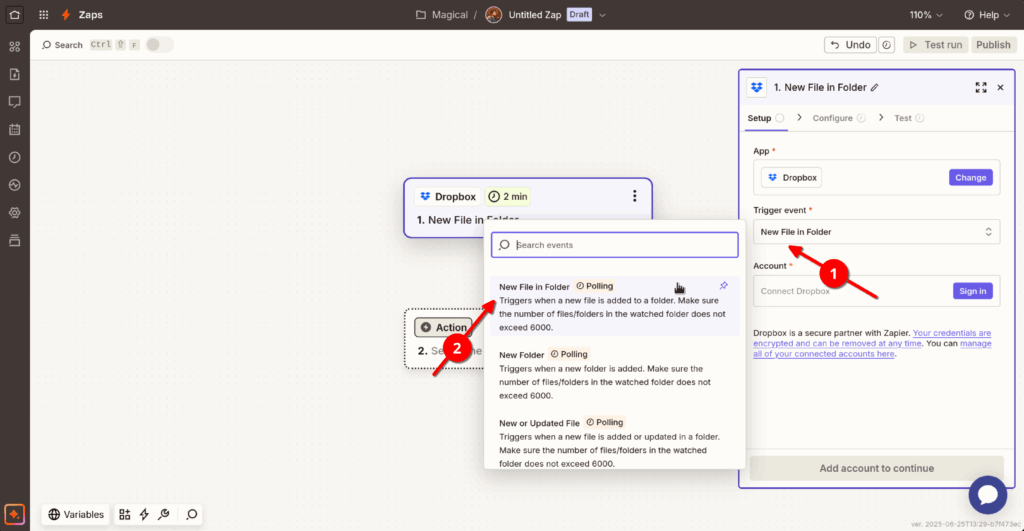Open version history icon beside Undo
This screenshot has width=1024, height=531.
coord(886,45)
